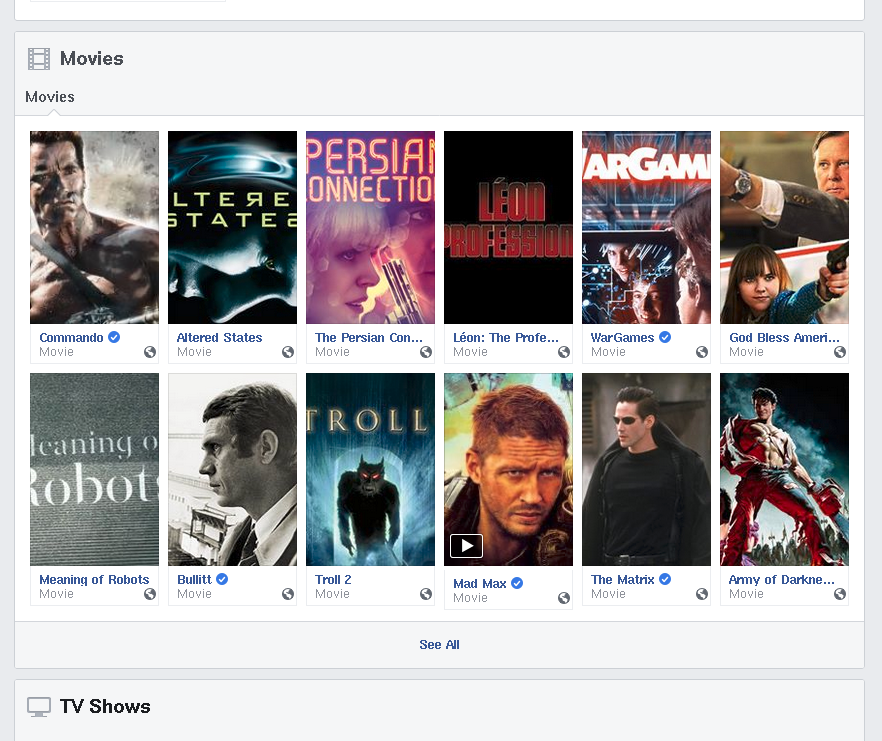The image size is (882, 741).
Task: Open the globe privacy icon for The Matrix
Action: coord(702,594)
